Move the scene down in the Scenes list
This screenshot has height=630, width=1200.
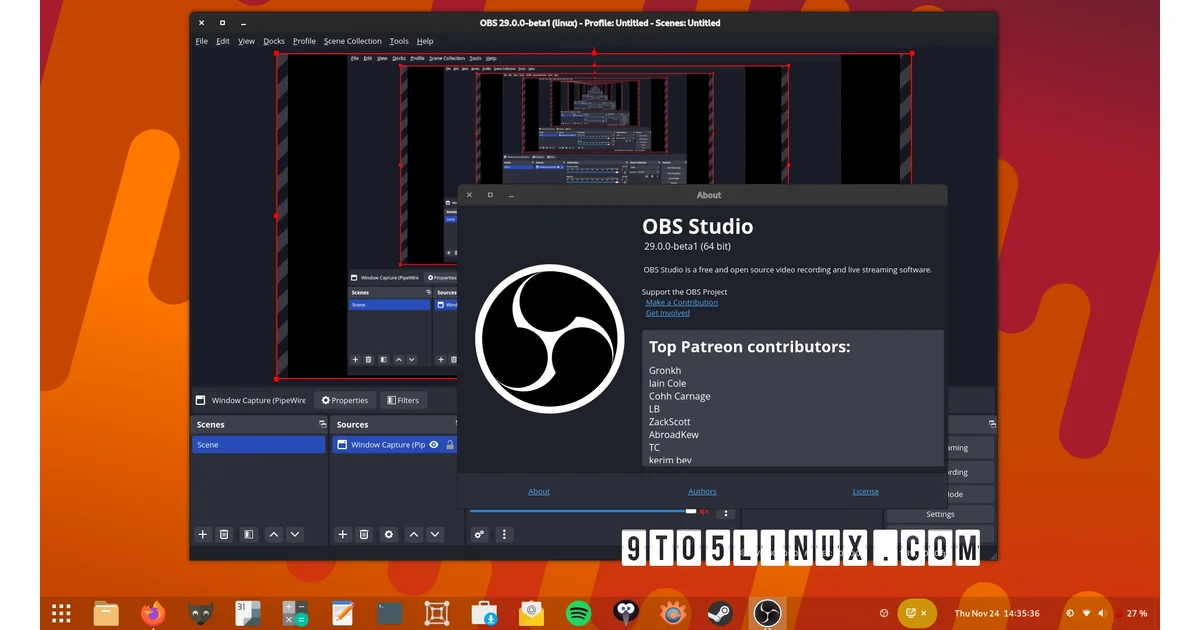tap(295, 534)
